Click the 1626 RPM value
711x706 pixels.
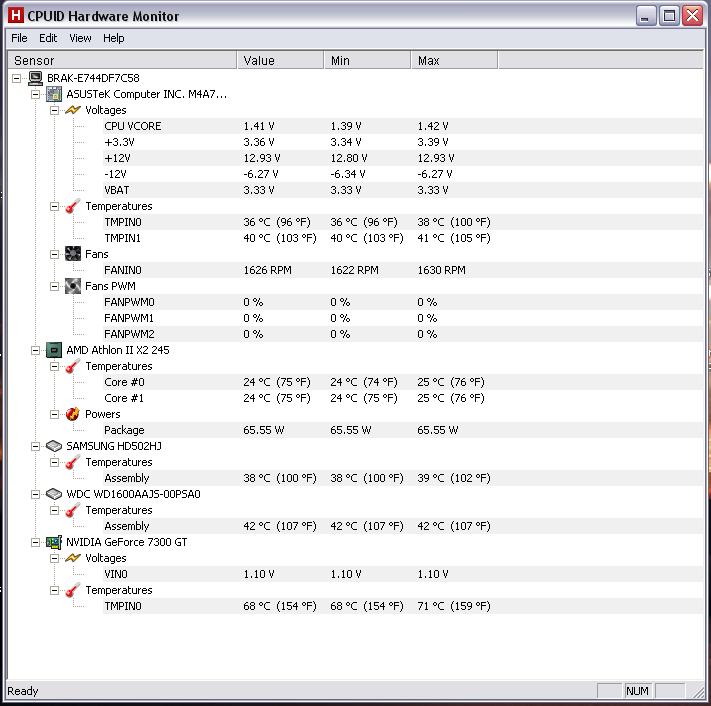268,270
